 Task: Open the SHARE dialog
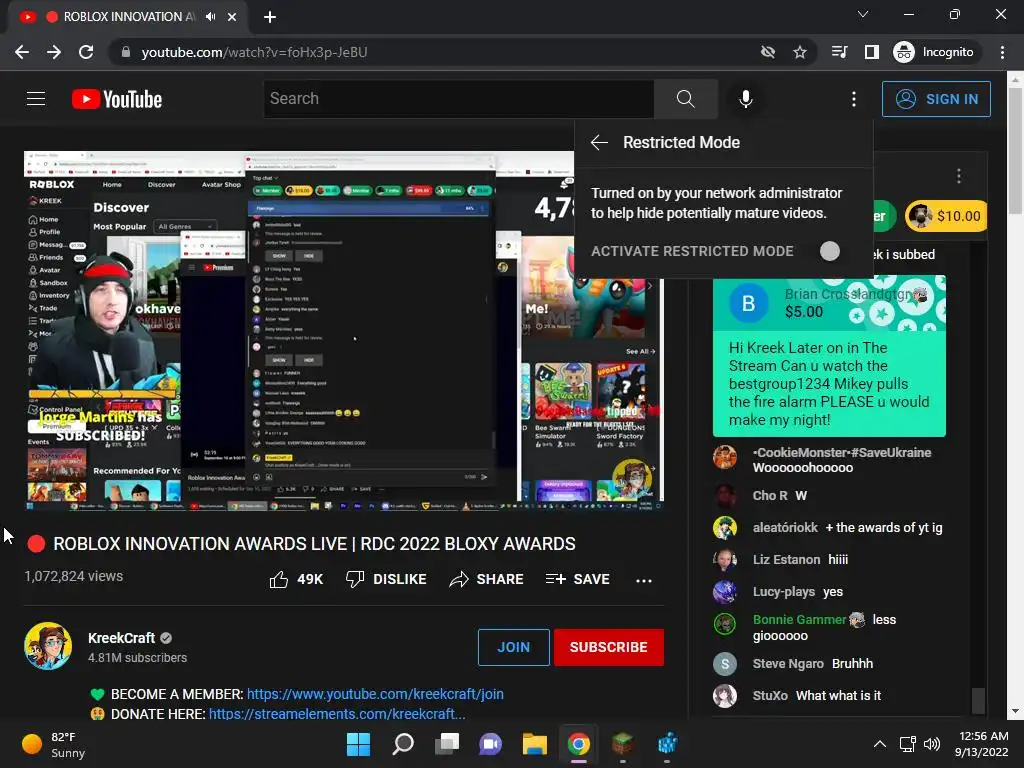(487, 579)
